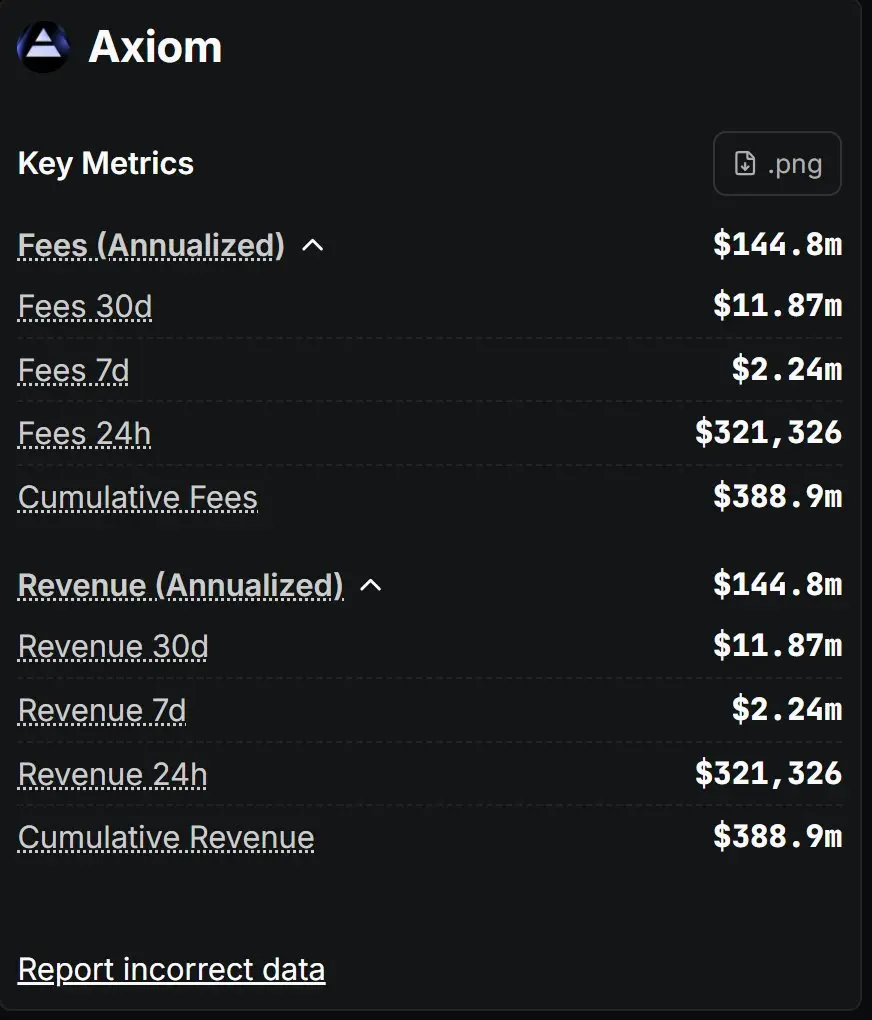Click the Revenue 30d metric label

tap(113, 647)
